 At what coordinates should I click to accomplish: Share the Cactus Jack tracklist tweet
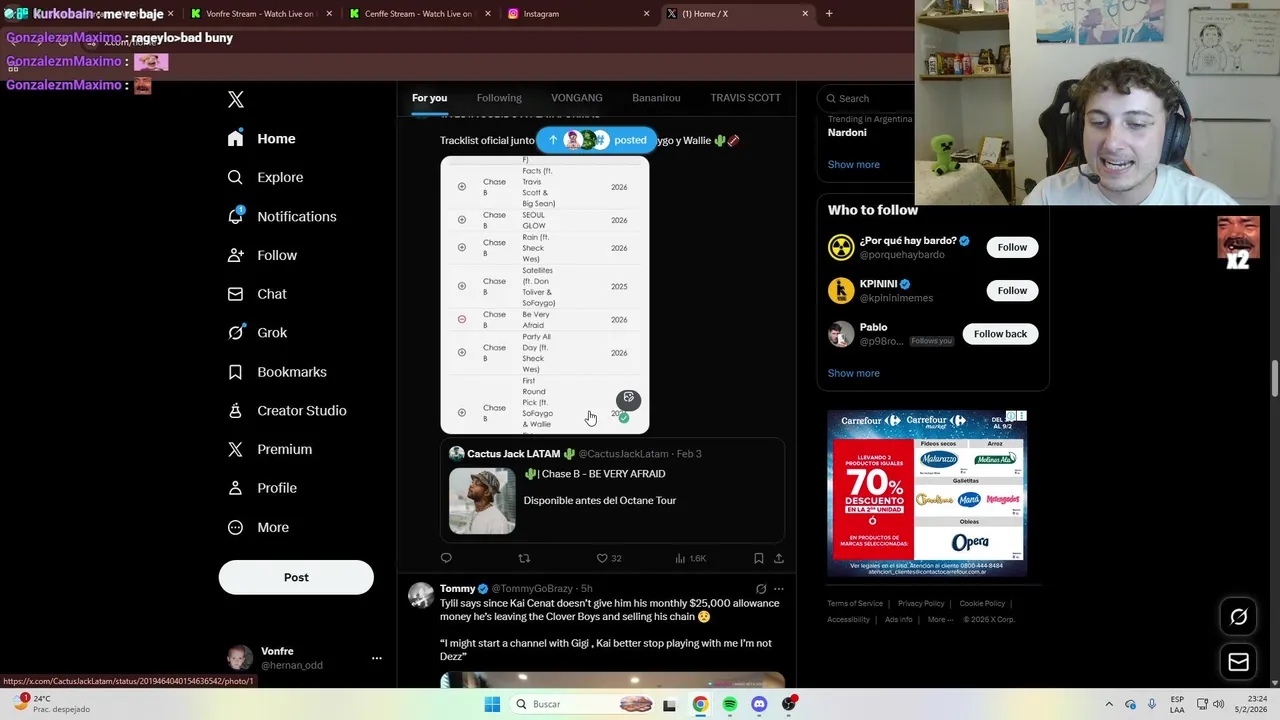point(779,558)
